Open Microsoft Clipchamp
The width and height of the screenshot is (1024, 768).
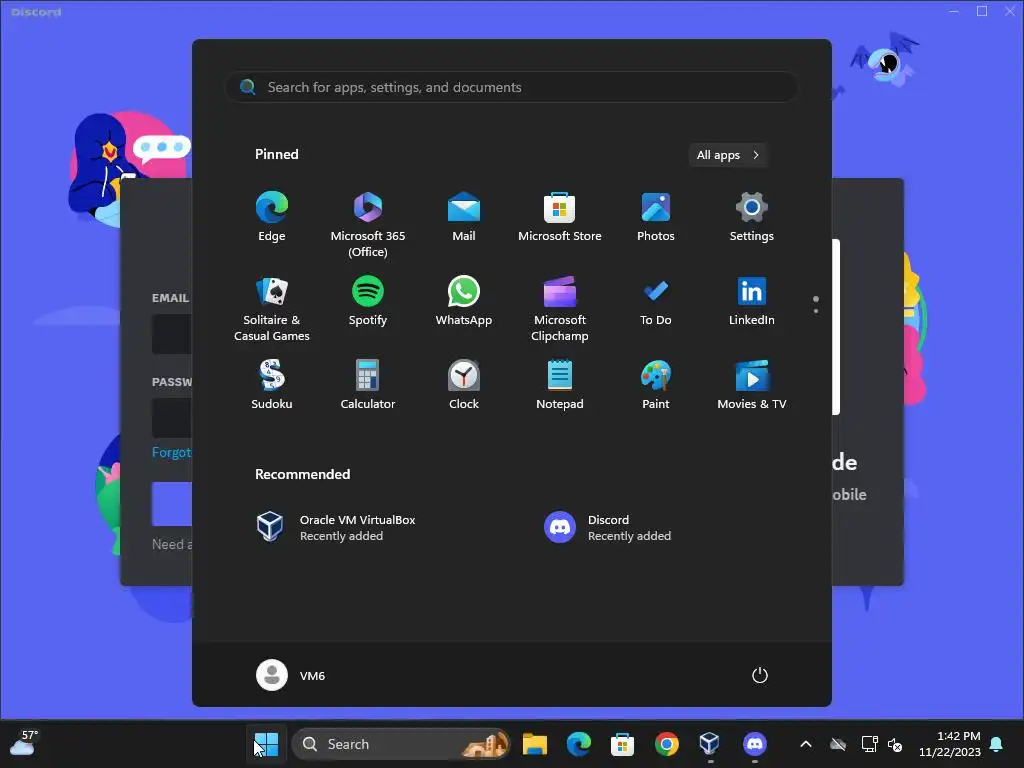pyautogui.click(x=560, y=308)
